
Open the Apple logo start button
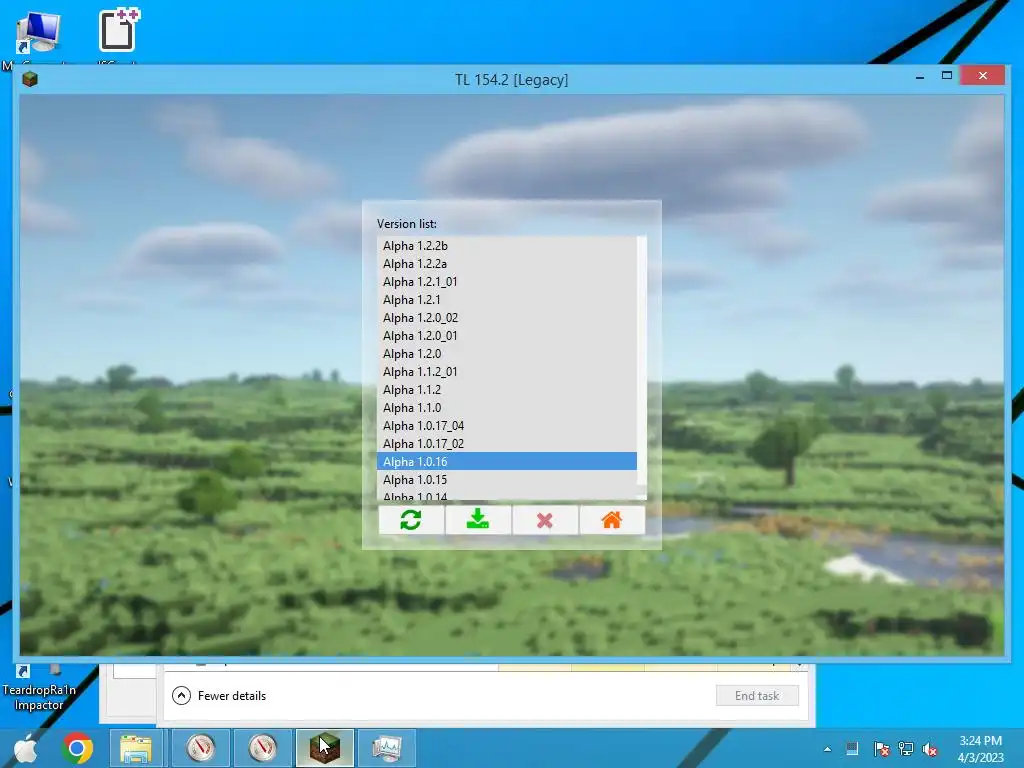[x=26, y=748]
